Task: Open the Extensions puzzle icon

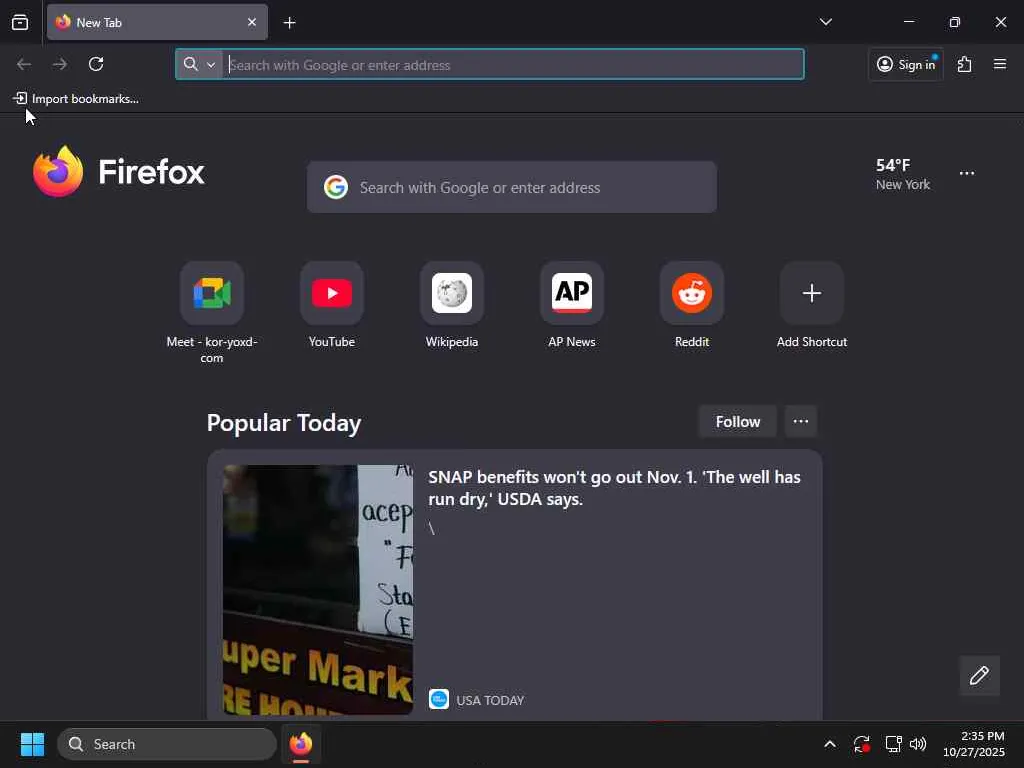Action: coord(964,64)
